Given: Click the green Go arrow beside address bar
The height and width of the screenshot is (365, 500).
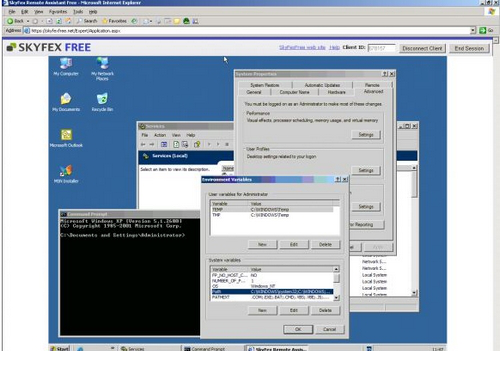Looking at the screenshot, I should point(483,30).
